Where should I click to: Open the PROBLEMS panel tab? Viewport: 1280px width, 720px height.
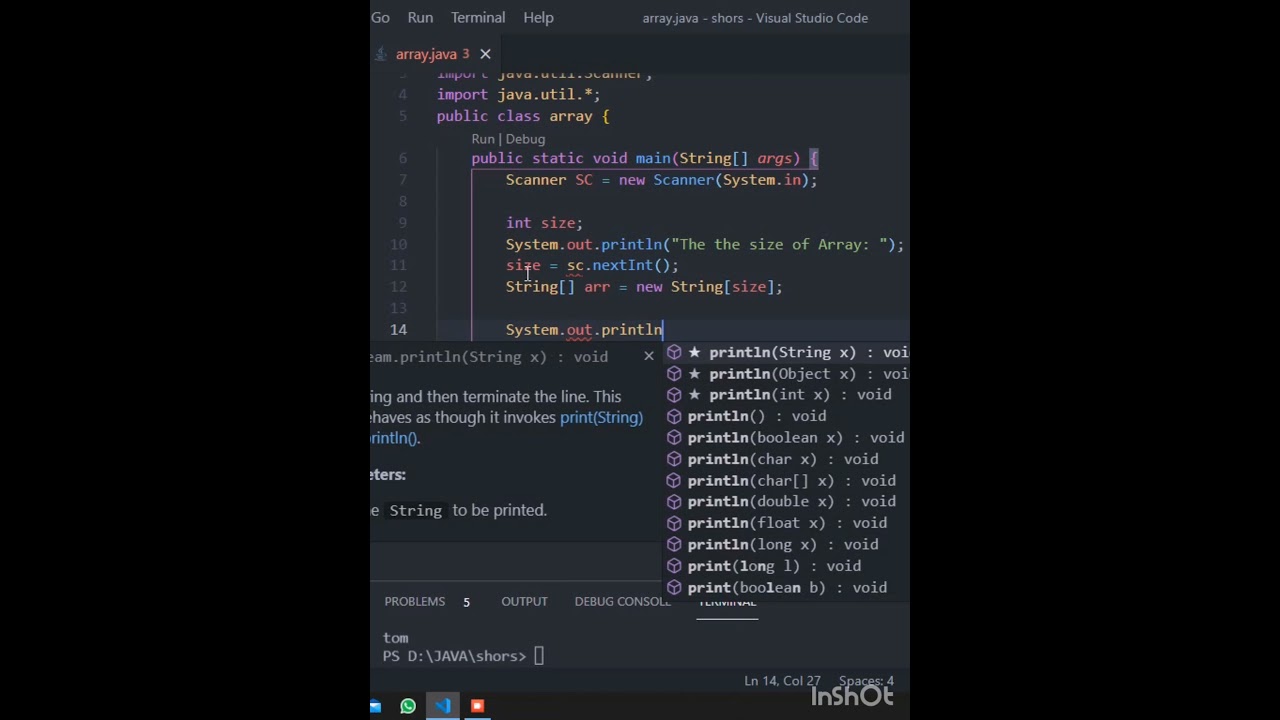pos(415,601)
